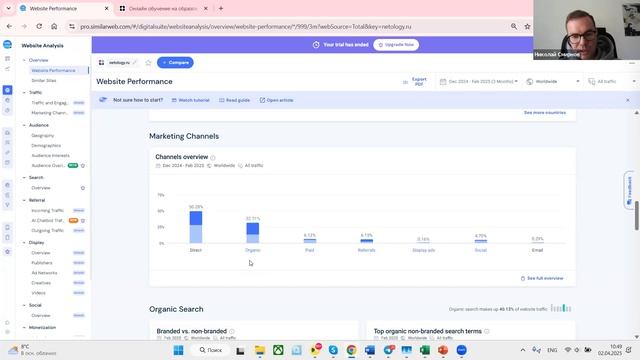Go to browser home page
Screen dimensions: 640x360
54,27
